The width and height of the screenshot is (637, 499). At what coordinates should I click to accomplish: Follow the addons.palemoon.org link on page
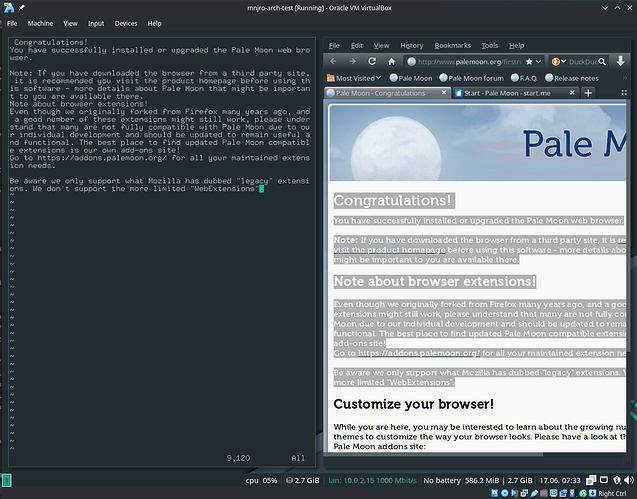(419, 353)
